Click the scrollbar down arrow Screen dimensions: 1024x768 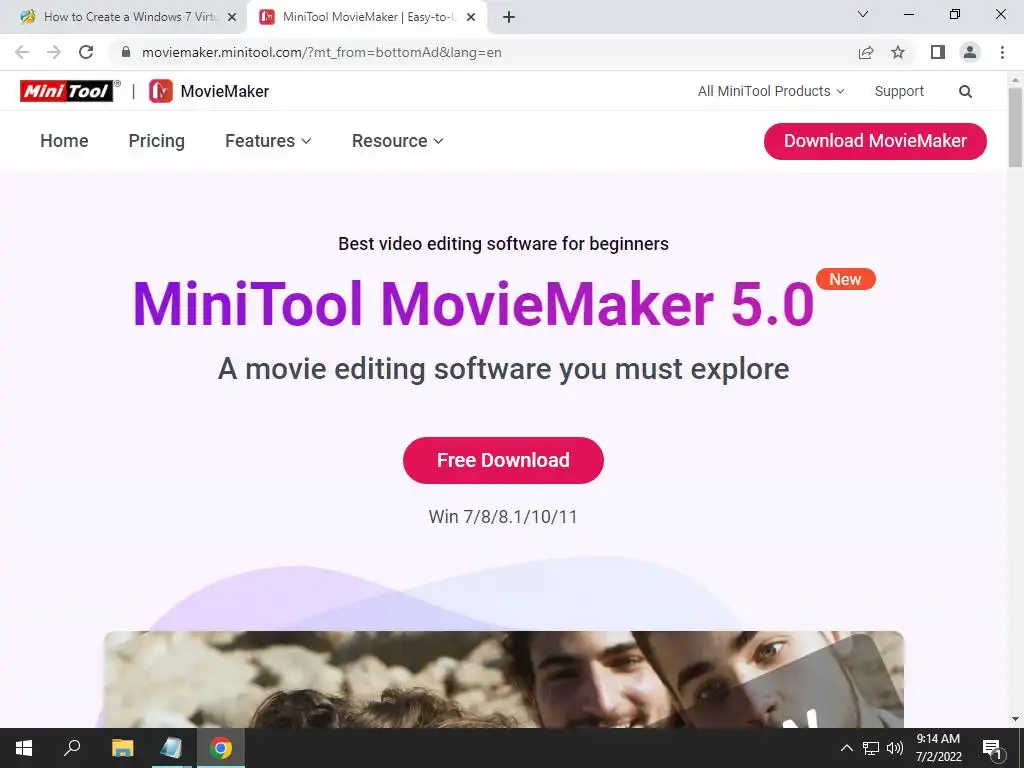click(x=1015, y=719)
